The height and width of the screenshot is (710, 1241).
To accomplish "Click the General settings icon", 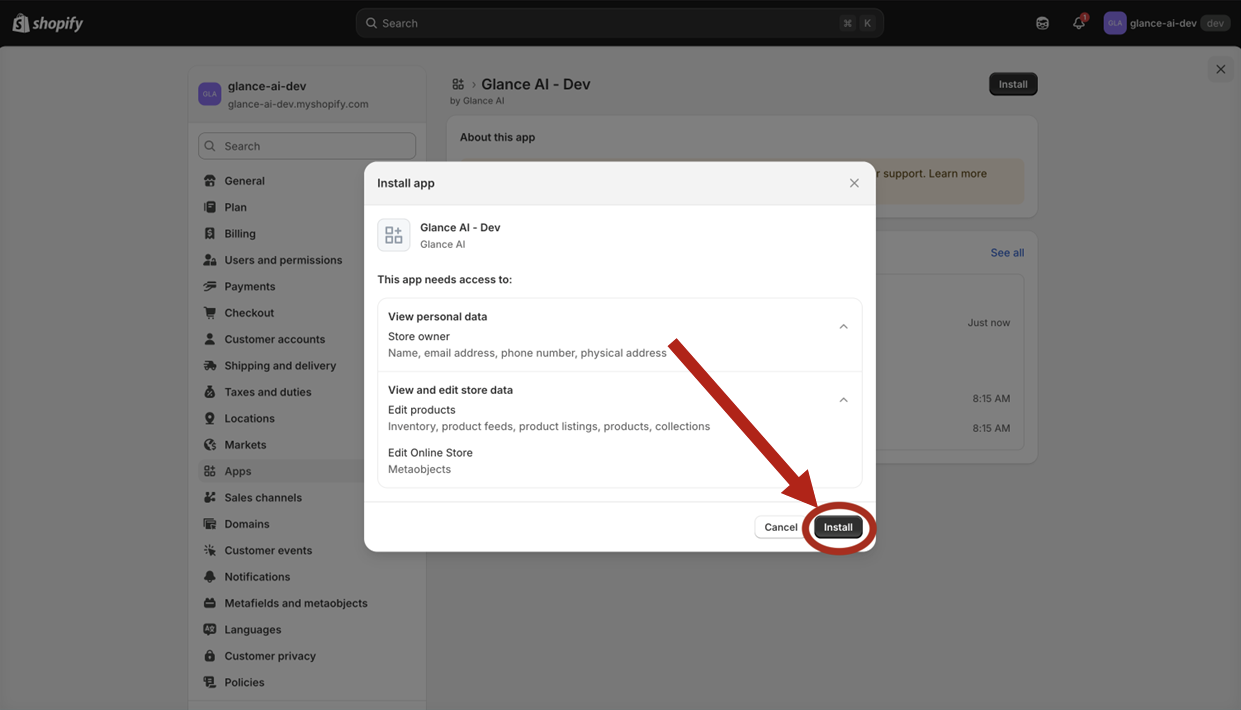I will click(x=210, y=181).
